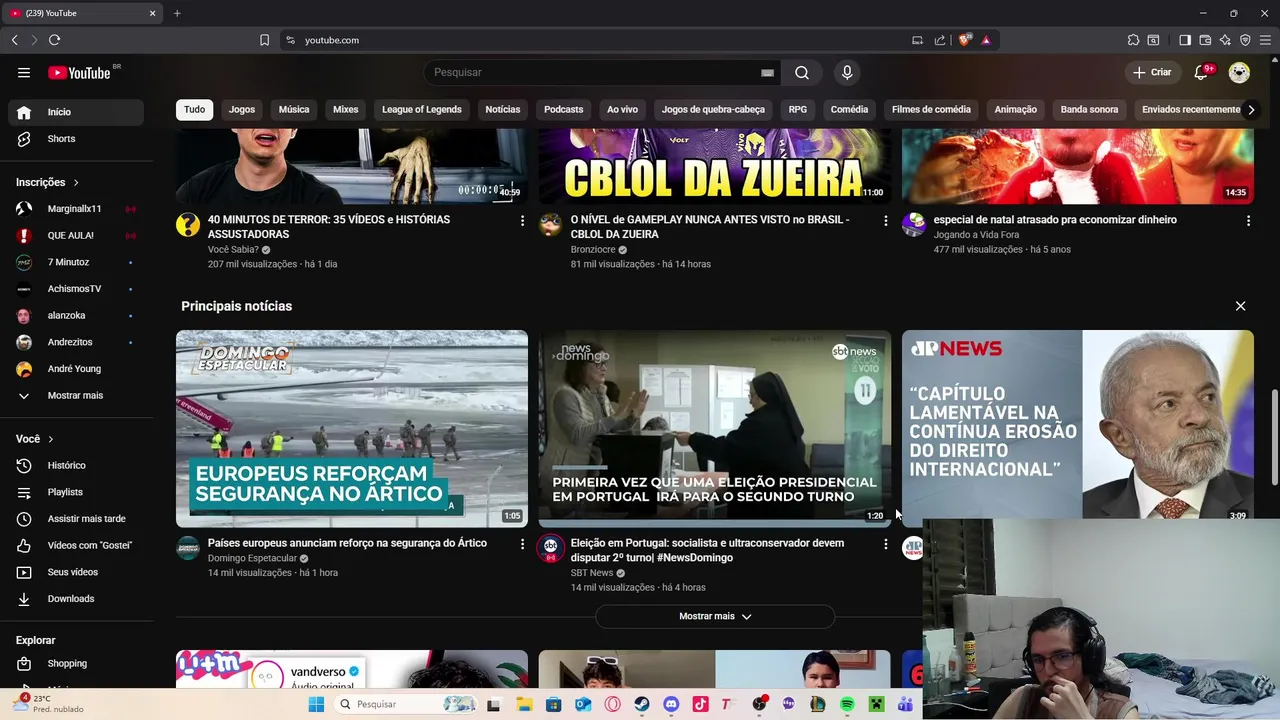Open the Brave VPN shield icon

[1245, 40]
